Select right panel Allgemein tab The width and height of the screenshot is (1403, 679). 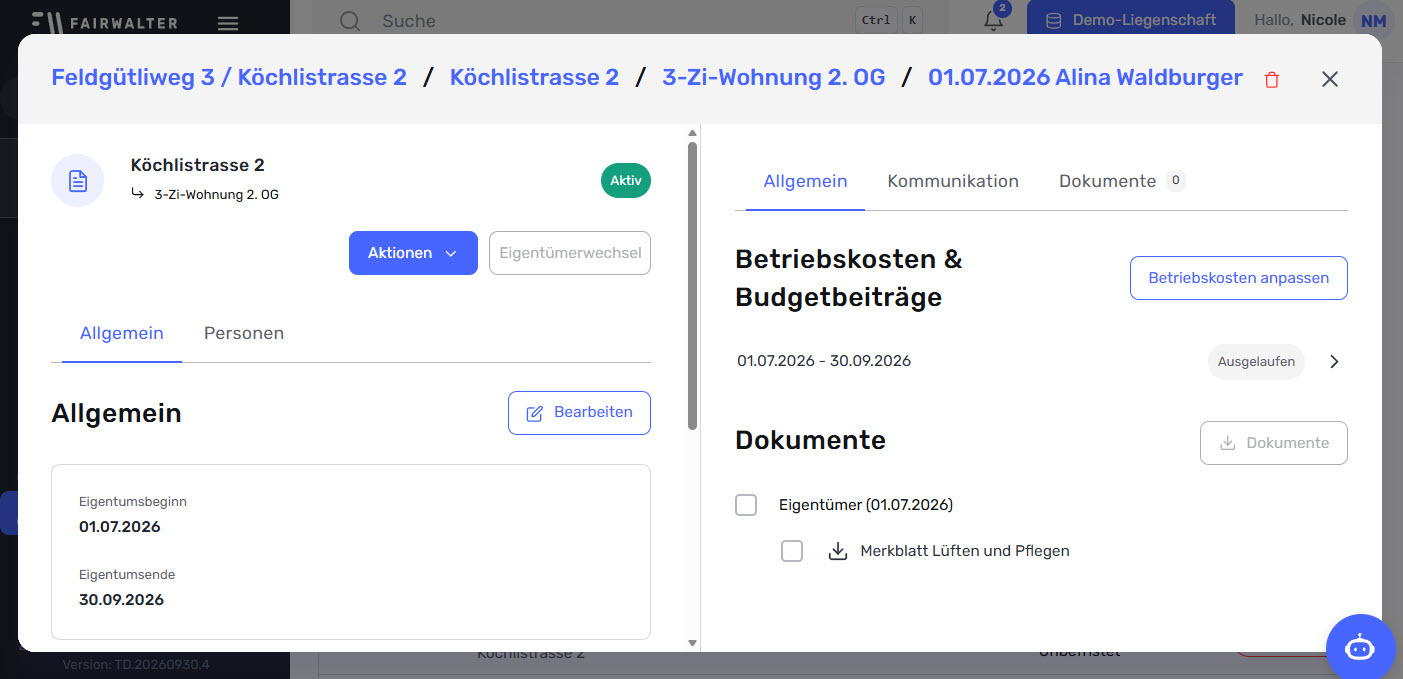click(x=805, y=181)
